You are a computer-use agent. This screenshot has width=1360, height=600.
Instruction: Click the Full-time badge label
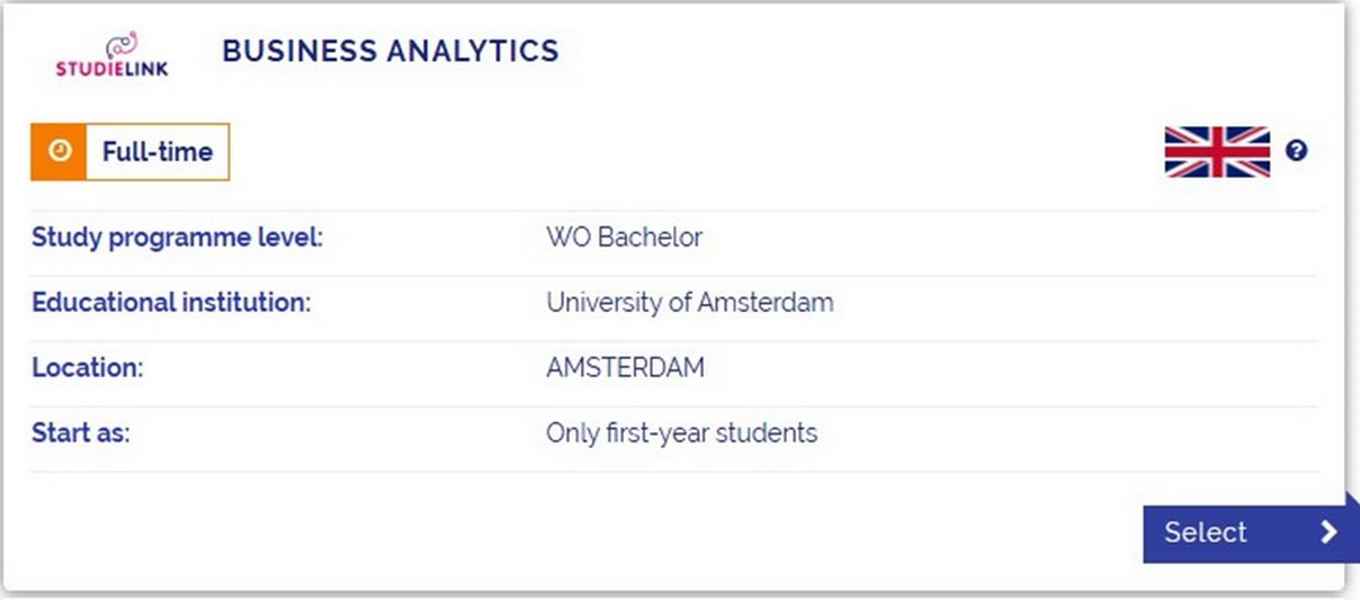coord(157,152)
